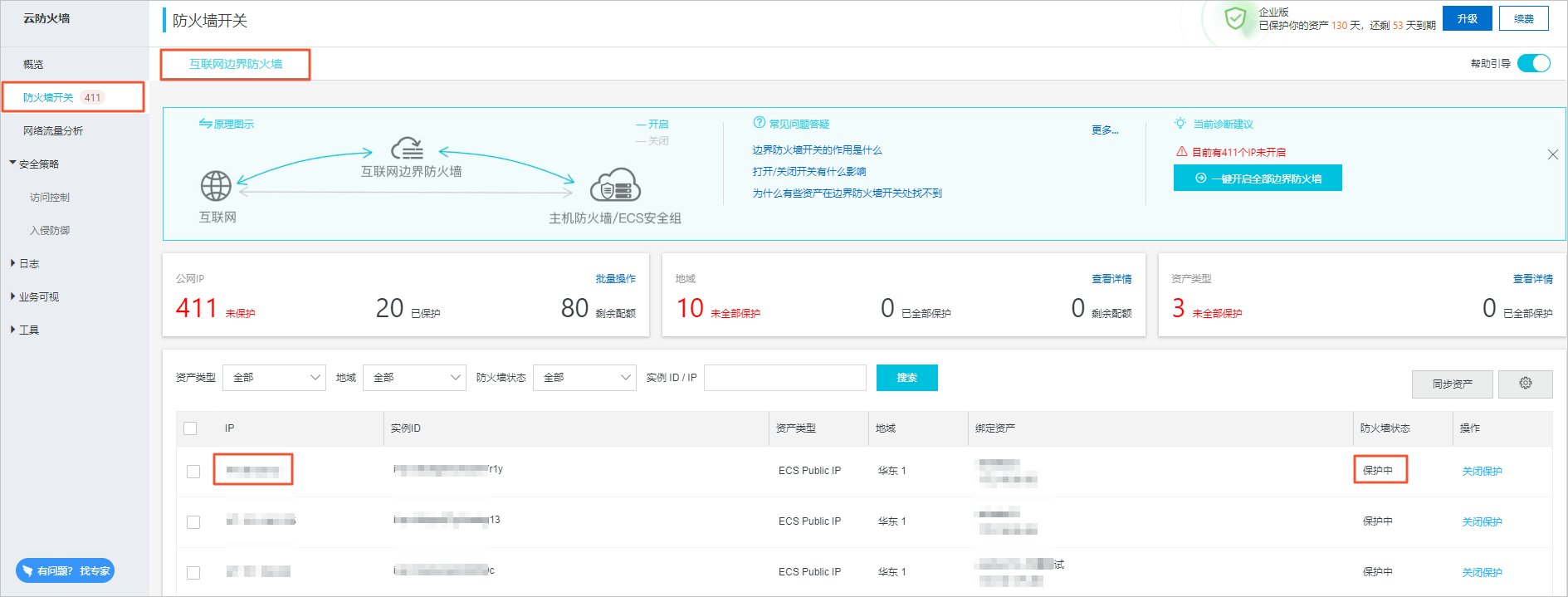Open 入侵防御 under security policy
The image size is (1568, 597).
point(50,230)
